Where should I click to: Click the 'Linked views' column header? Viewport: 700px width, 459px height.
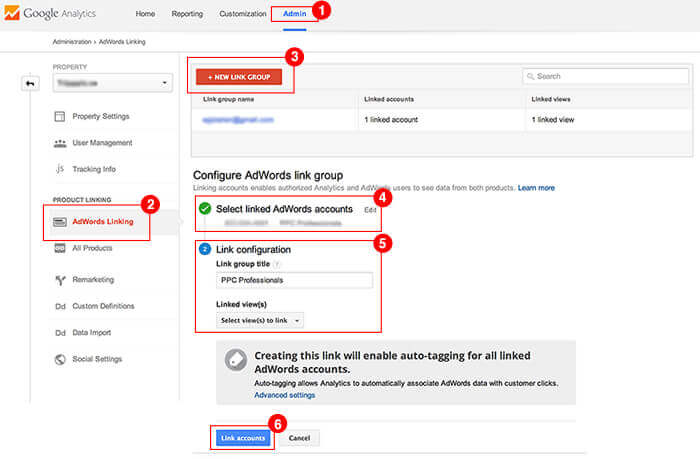coord(550,99)
